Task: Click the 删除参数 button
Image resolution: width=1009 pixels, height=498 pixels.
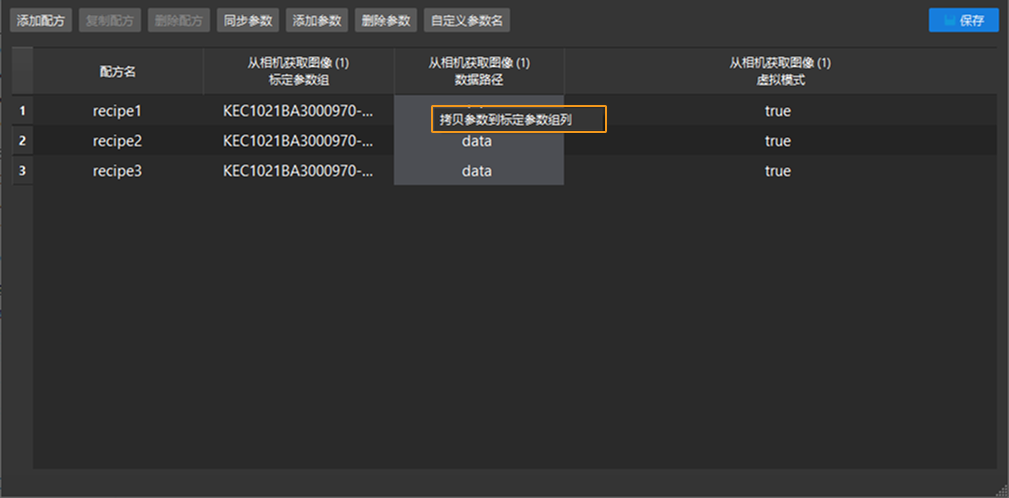Action: tap(385, 21)
